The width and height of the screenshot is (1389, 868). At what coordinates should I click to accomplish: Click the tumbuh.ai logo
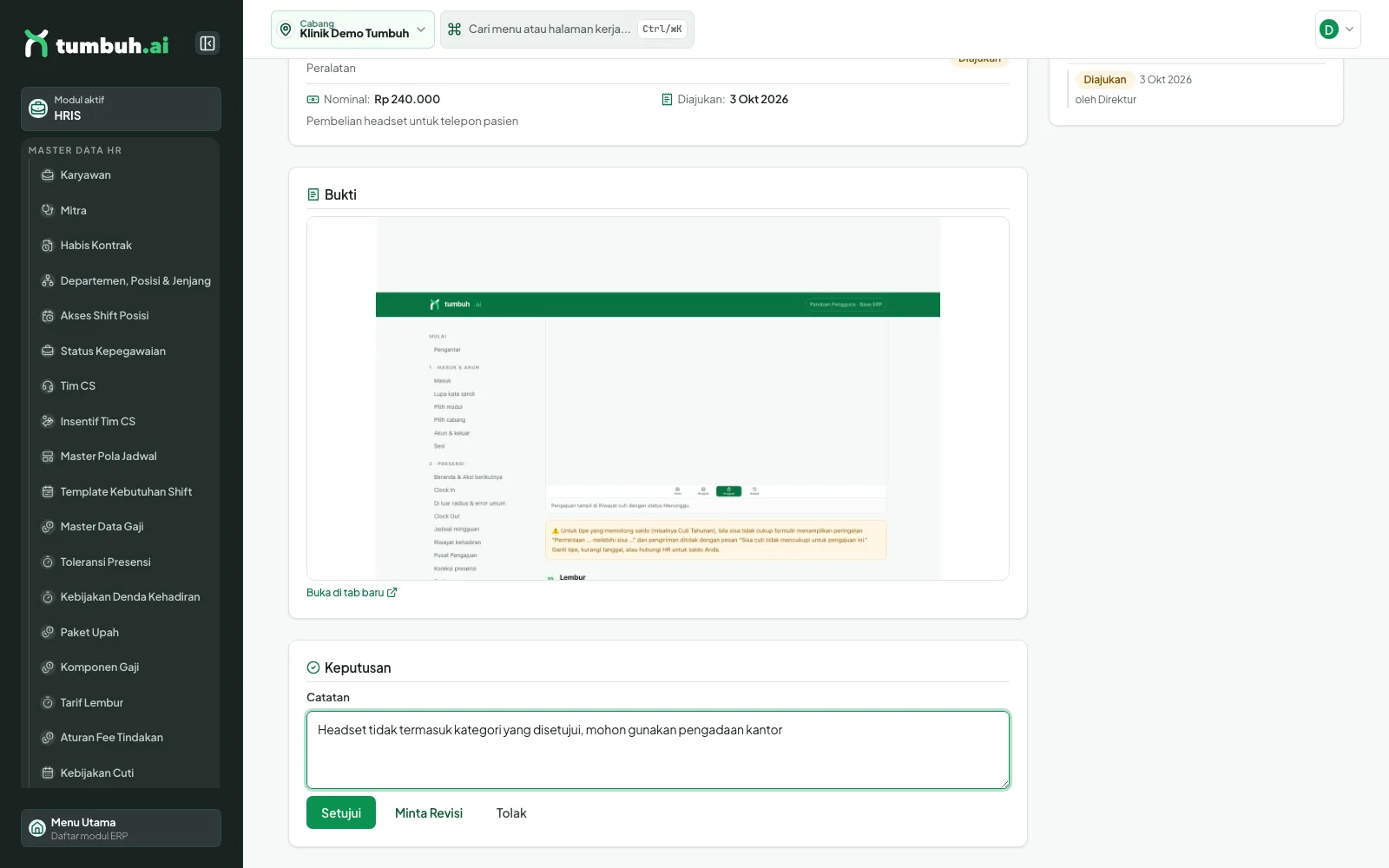[x=96, y=43]
